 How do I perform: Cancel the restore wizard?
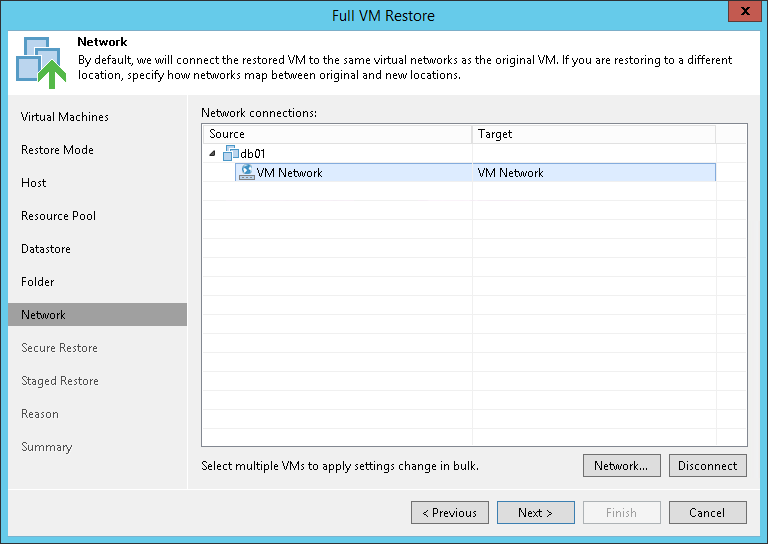click(x=708, y=513)
